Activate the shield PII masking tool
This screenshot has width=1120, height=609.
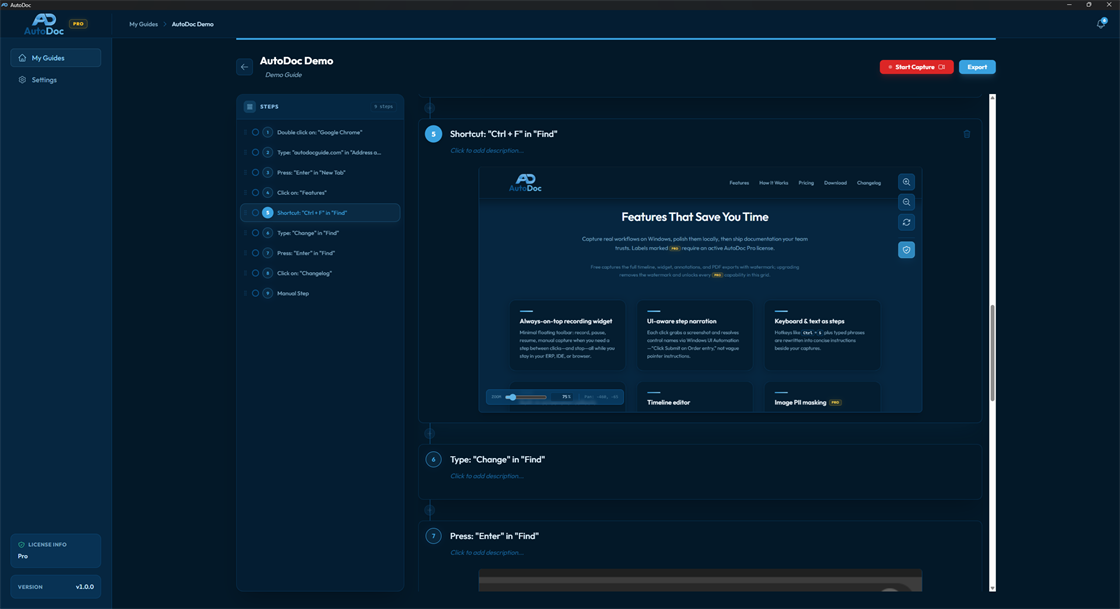[x=906, y=250]
